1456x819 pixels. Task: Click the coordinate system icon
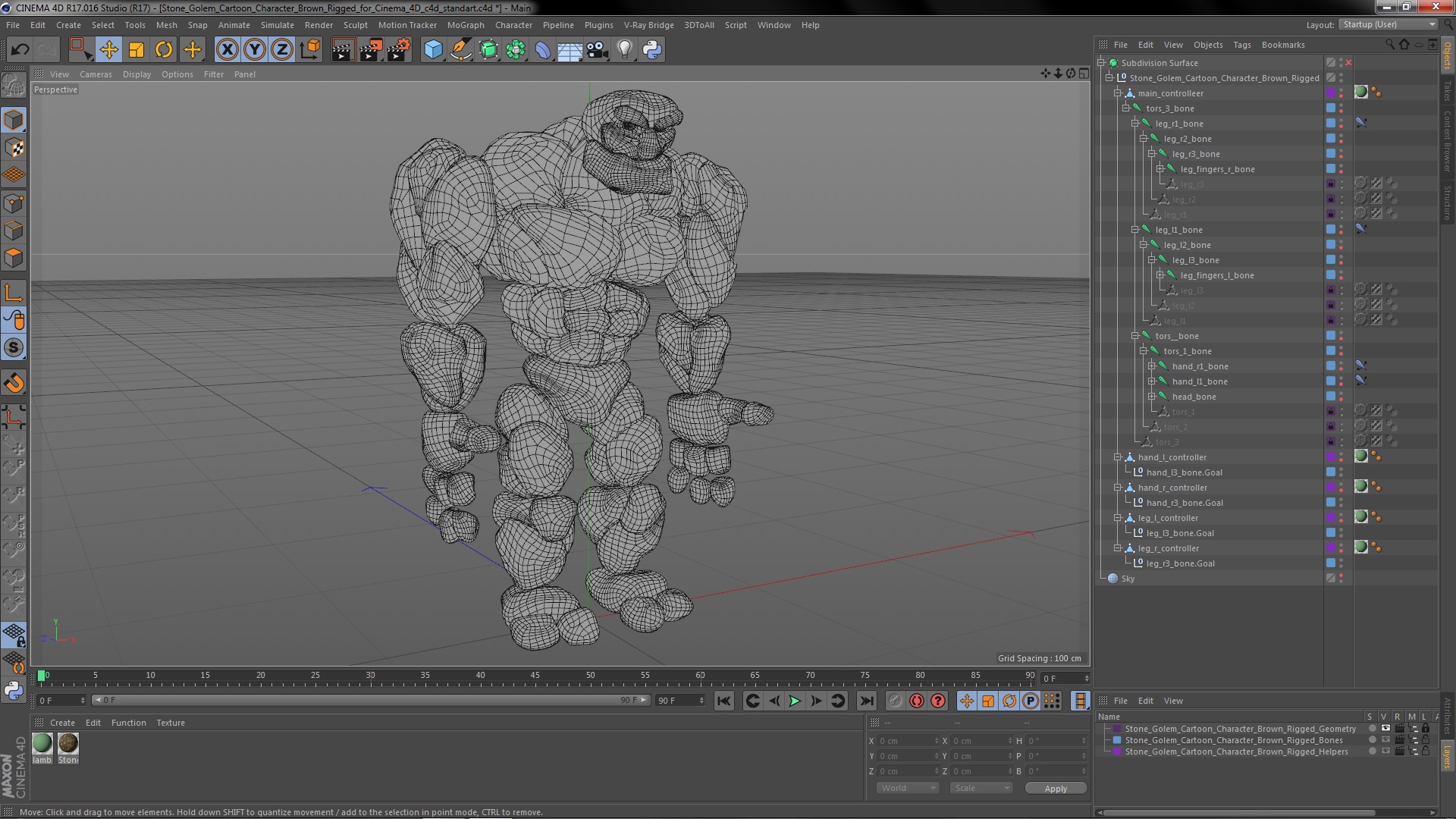[x=309, y=50]
